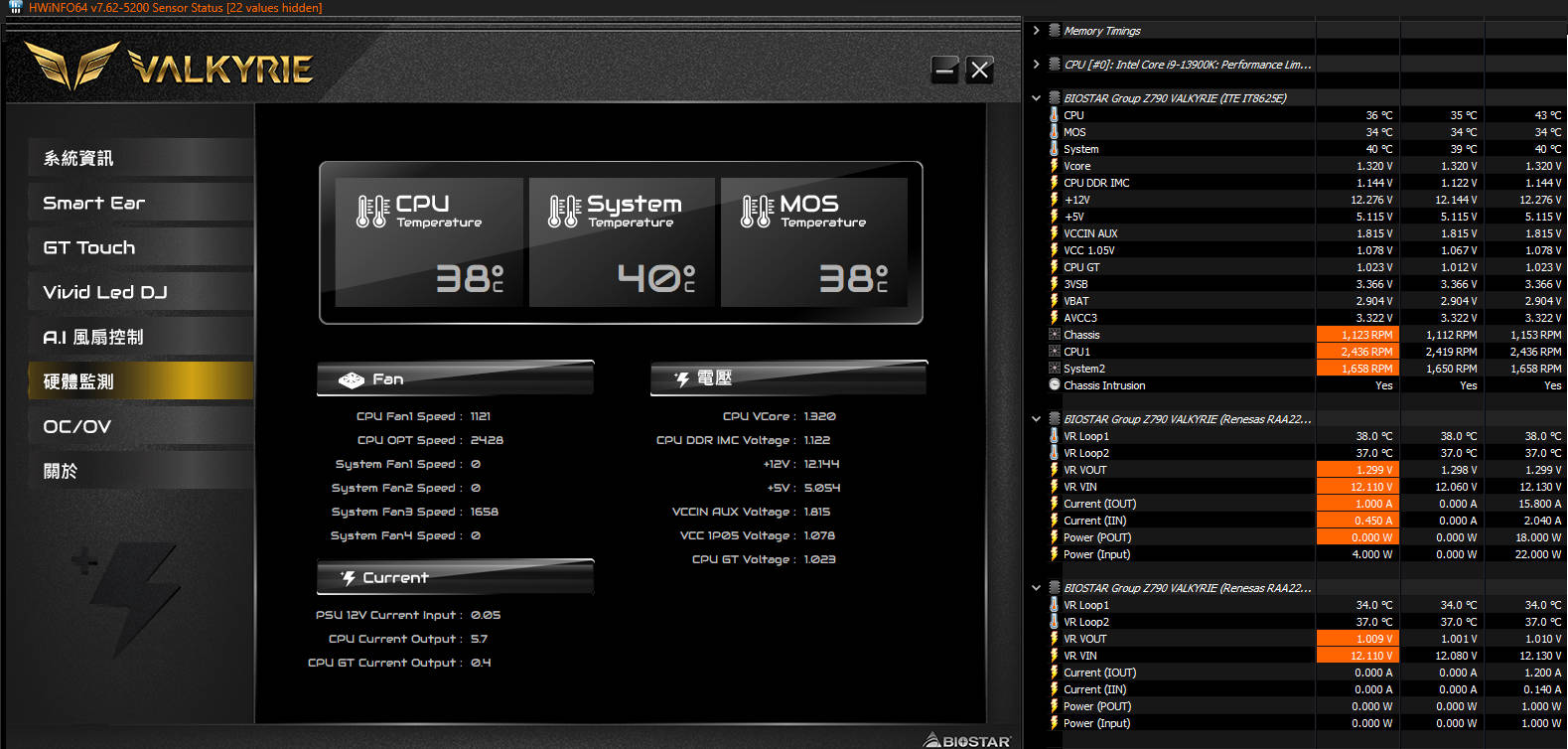Collapse the ITE IT8625E sensor group
Image resolution: width=1568 pixels, height=749 pixels.
(1036, 98)
